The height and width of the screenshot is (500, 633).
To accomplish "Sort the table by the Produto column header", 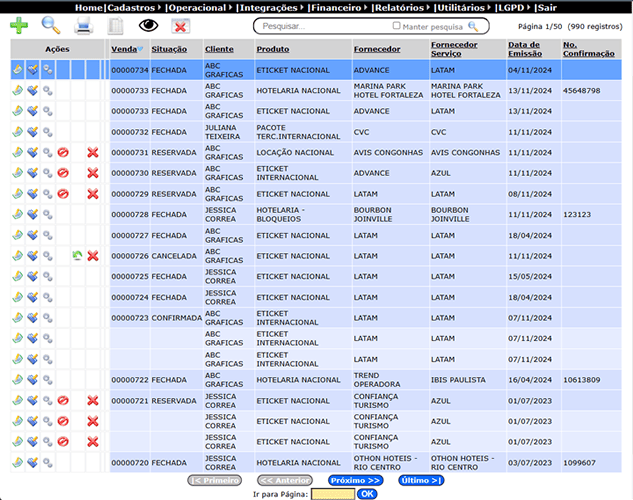I will 273,49.
